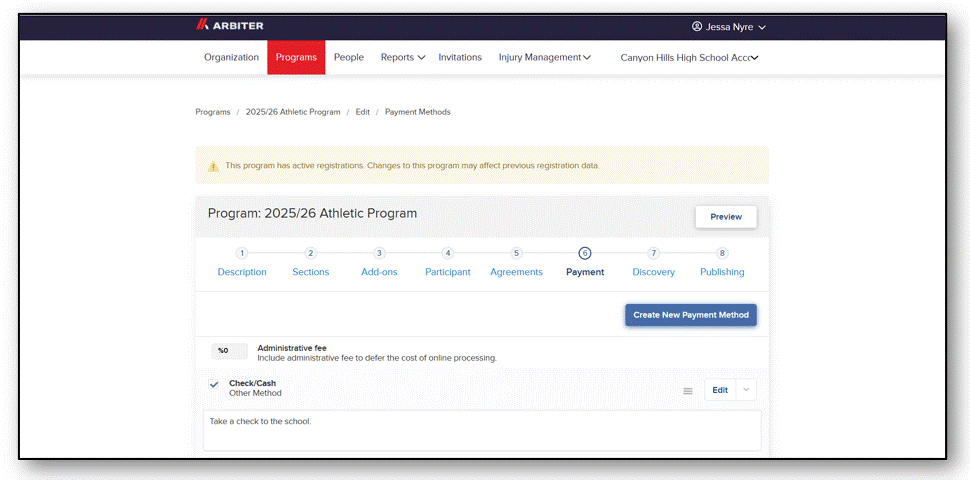Viewport: 970px width, 480px height.
Task: Open the dropdown arrow next to Edit
Action: (746, 390)
